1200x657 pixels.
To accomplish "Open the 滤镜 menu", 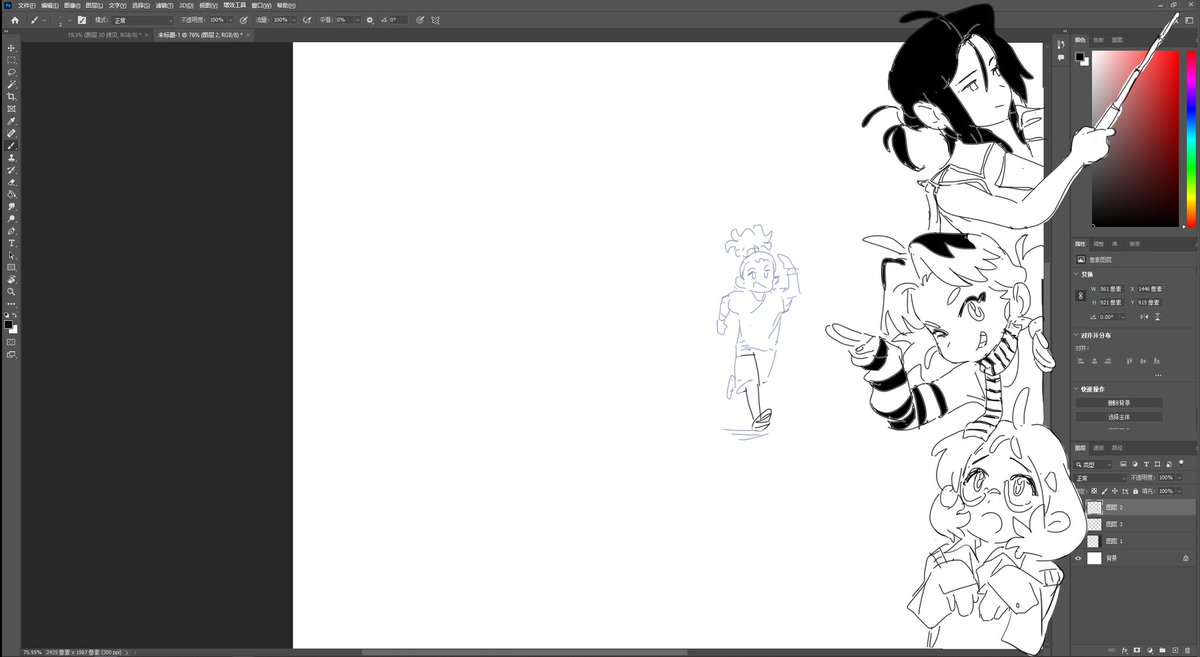I will [163, 5].
